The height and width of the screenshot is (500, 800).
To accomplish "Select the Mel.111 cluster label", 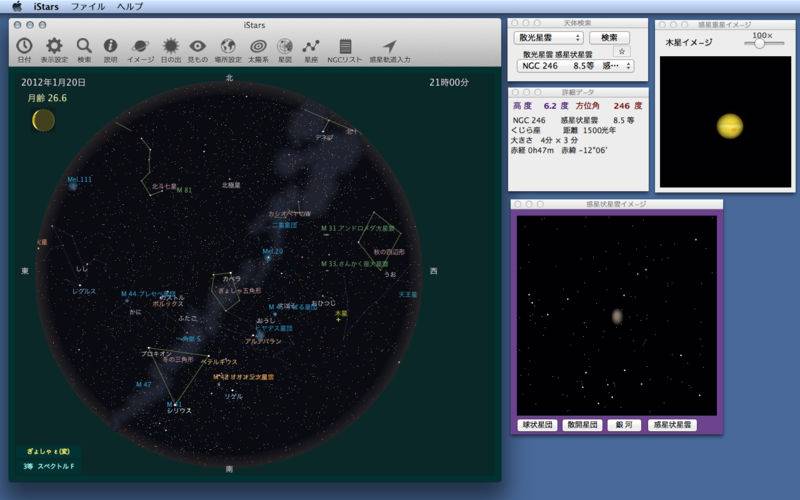I will tap(80, 180).
